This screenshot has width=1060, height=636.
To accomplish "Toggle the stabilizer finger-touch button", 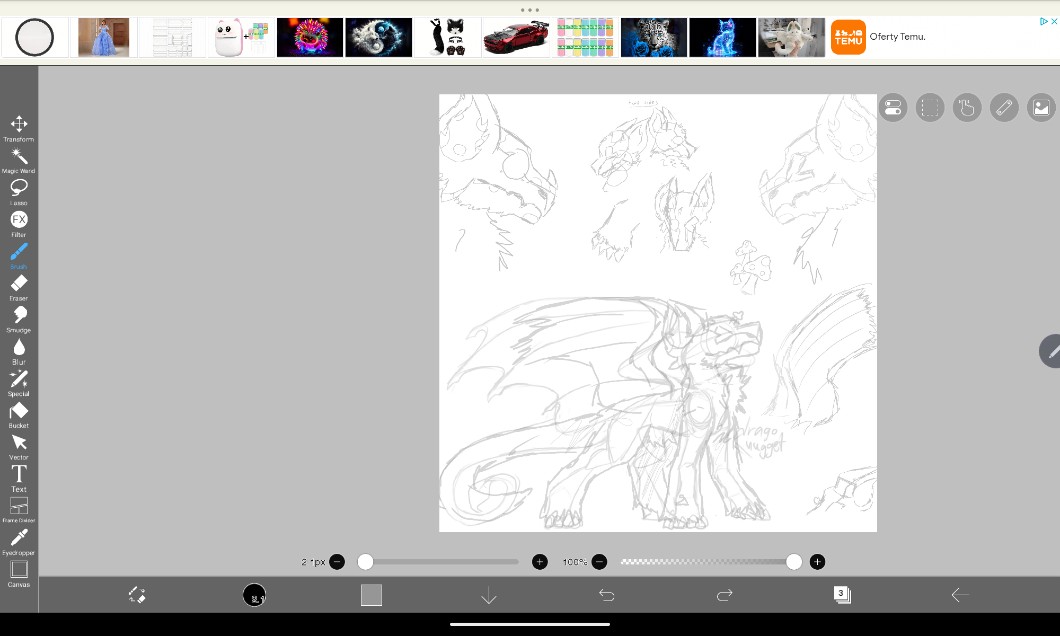I will coord(966,108).
